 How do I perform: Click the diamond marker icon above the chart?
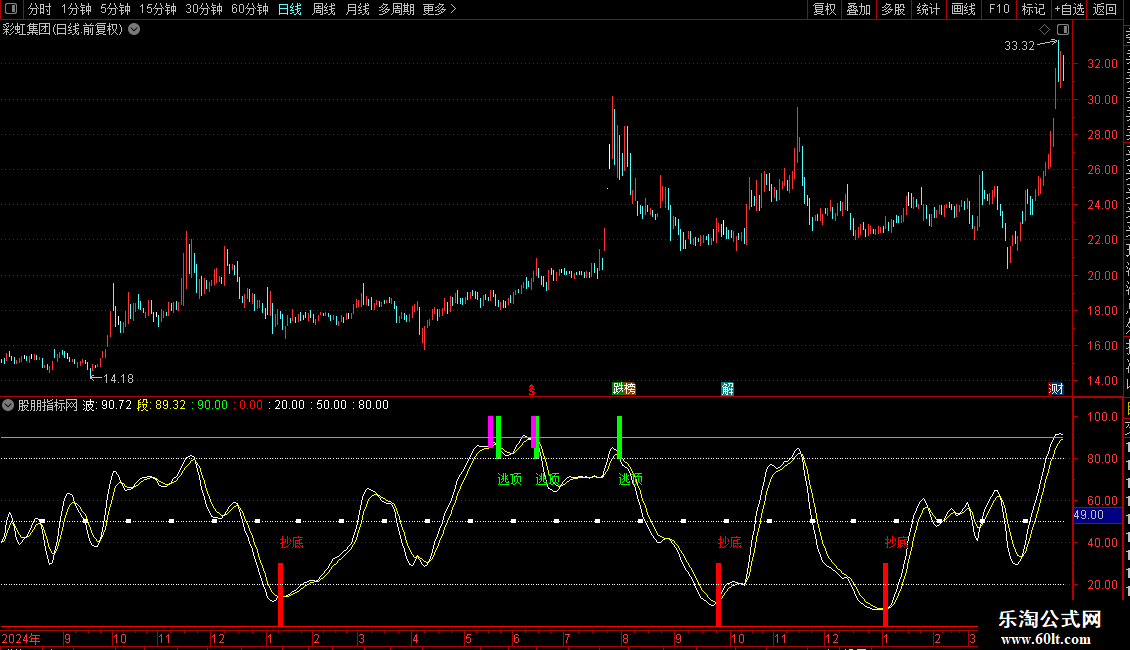pyautogui.click(x=1044, y=30)
